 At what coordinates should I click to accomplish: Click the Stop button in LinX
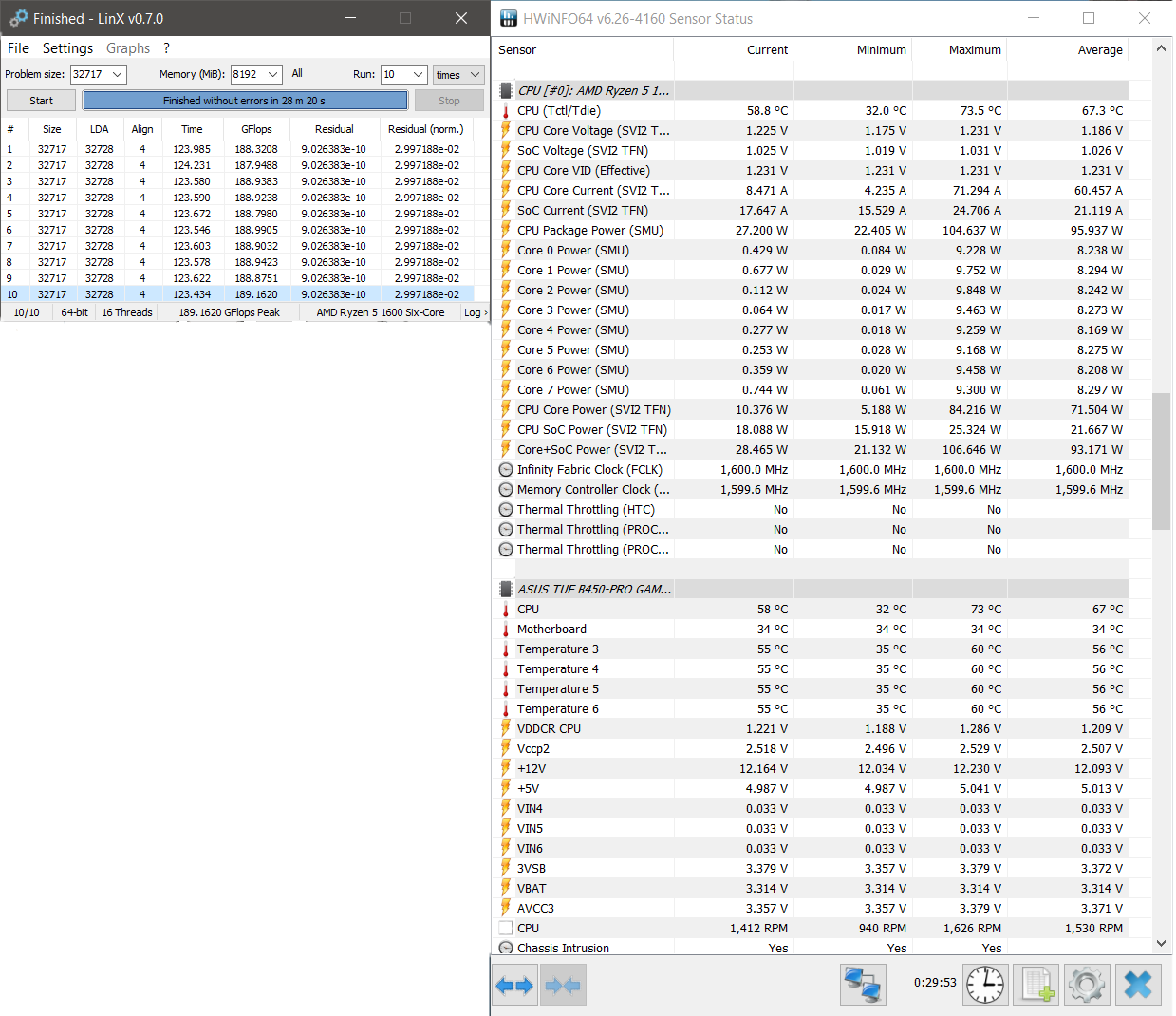pos(449,101)
